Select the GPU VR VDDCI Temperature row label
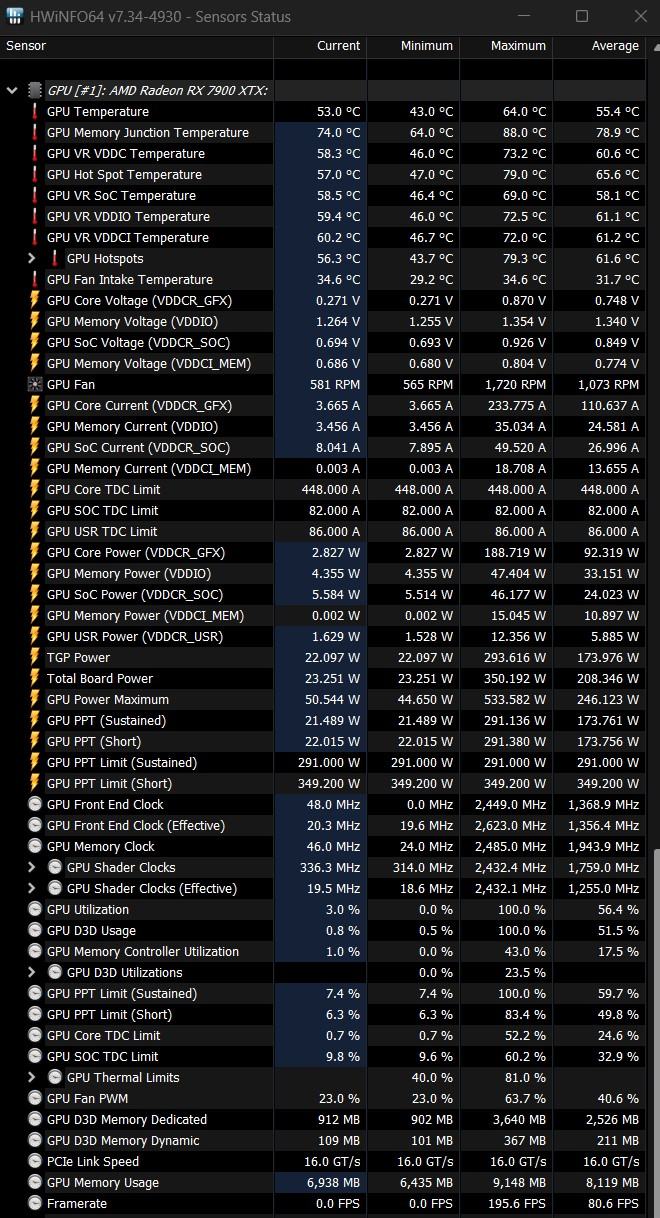The height and width of the screenshot is (1218, 660). point(128,237)
